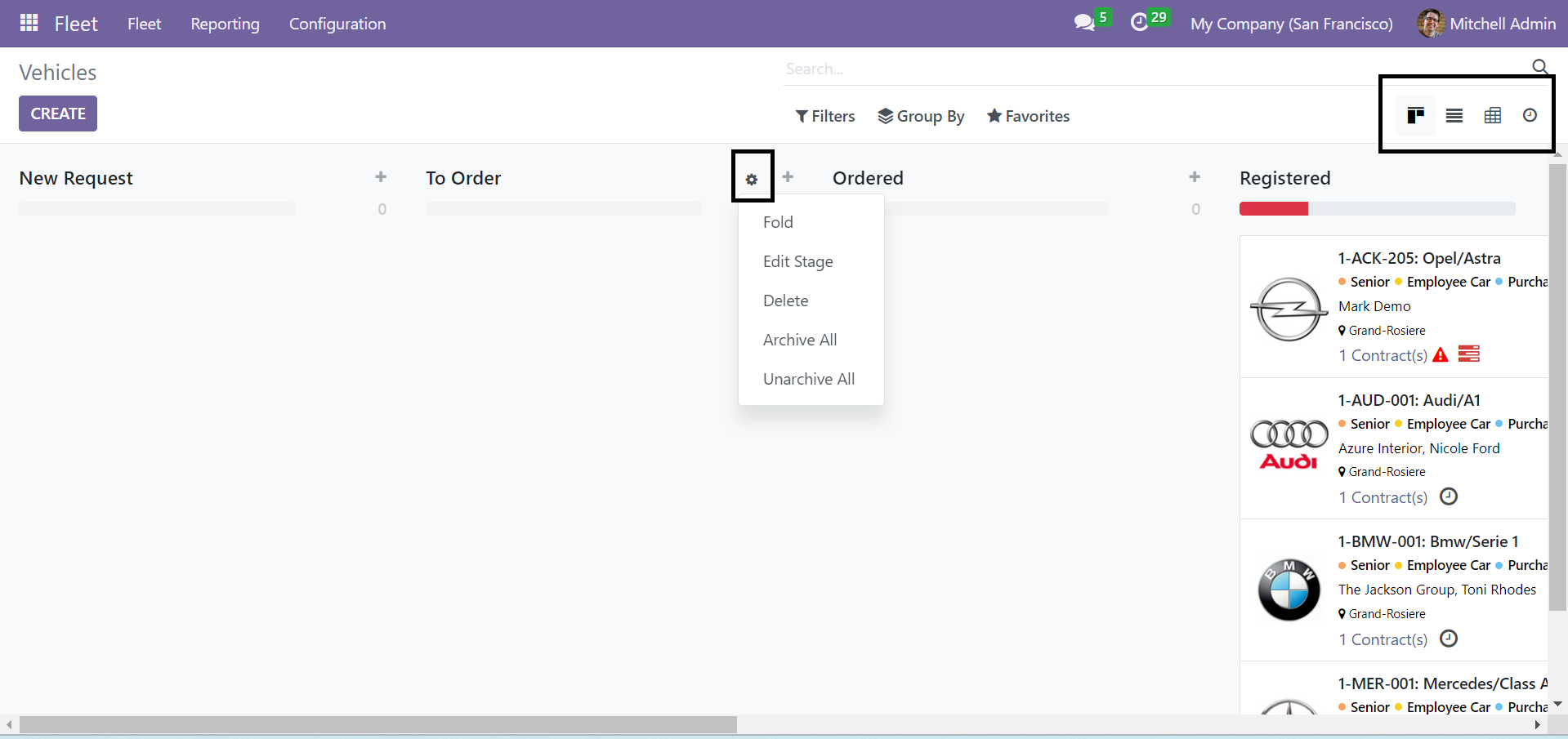Click the vertical scrollbar thumb

click(x=1558, y=388)
